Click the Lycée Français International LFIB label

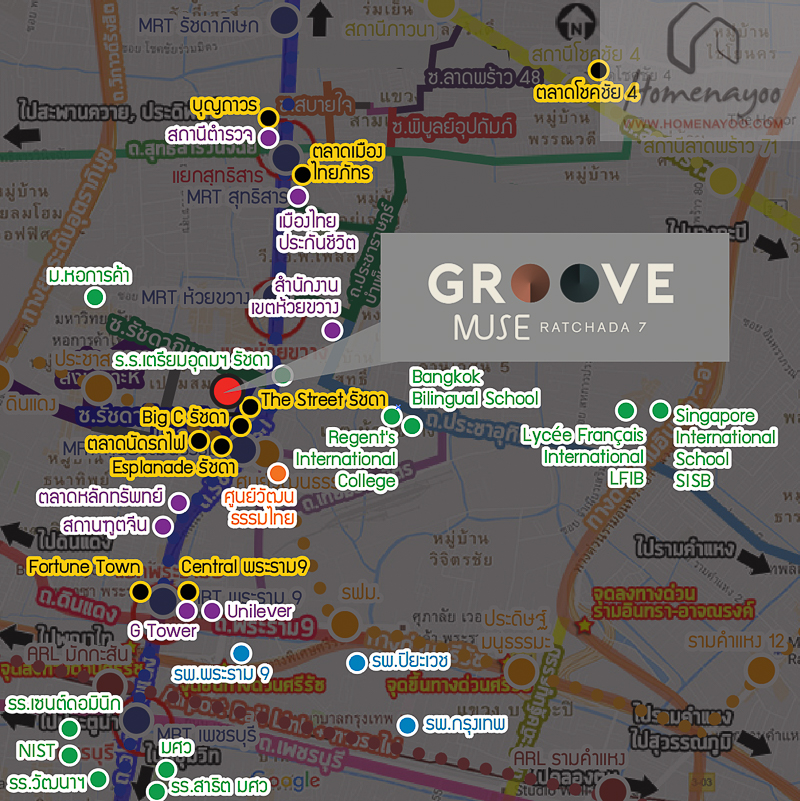click(583, 457)
